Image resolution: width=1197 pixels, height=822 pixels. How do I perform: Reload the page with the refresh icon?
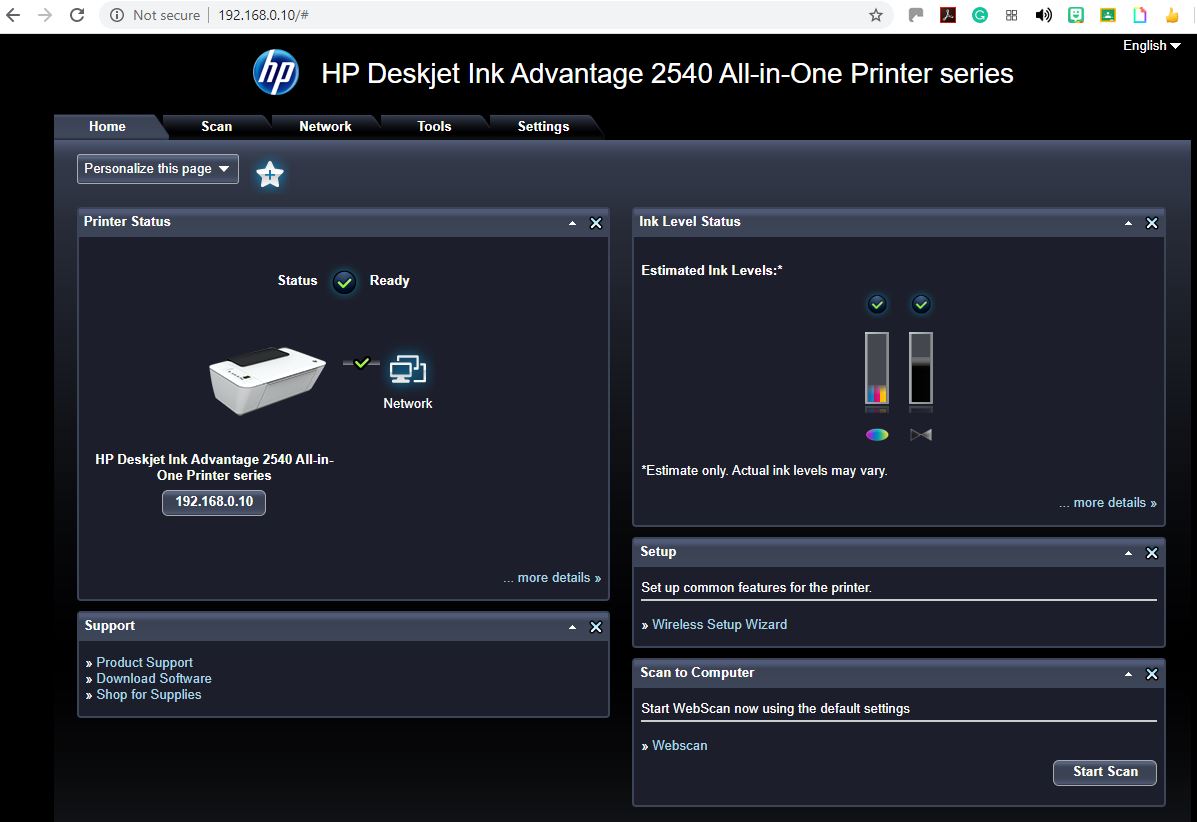coord(77,15)
